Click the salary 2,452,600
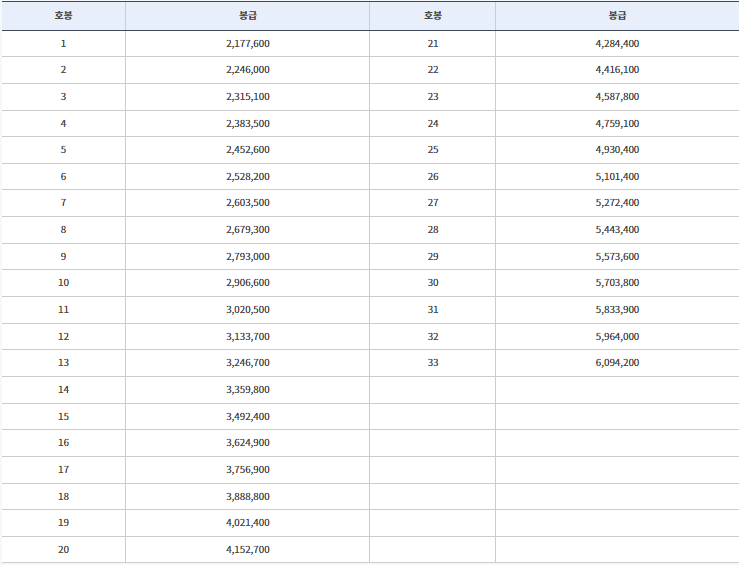The image size is (739, 565). tap(248, 150)
